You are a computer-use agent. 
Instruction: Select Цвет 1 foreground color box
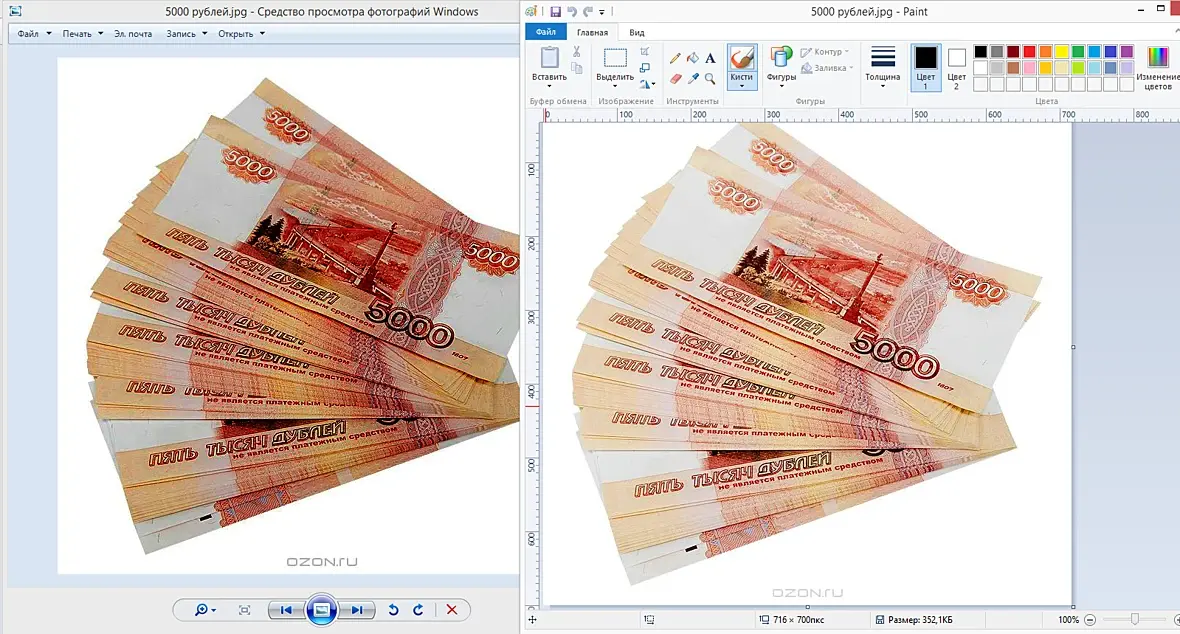pyautogui.click(x=926, y=68)
